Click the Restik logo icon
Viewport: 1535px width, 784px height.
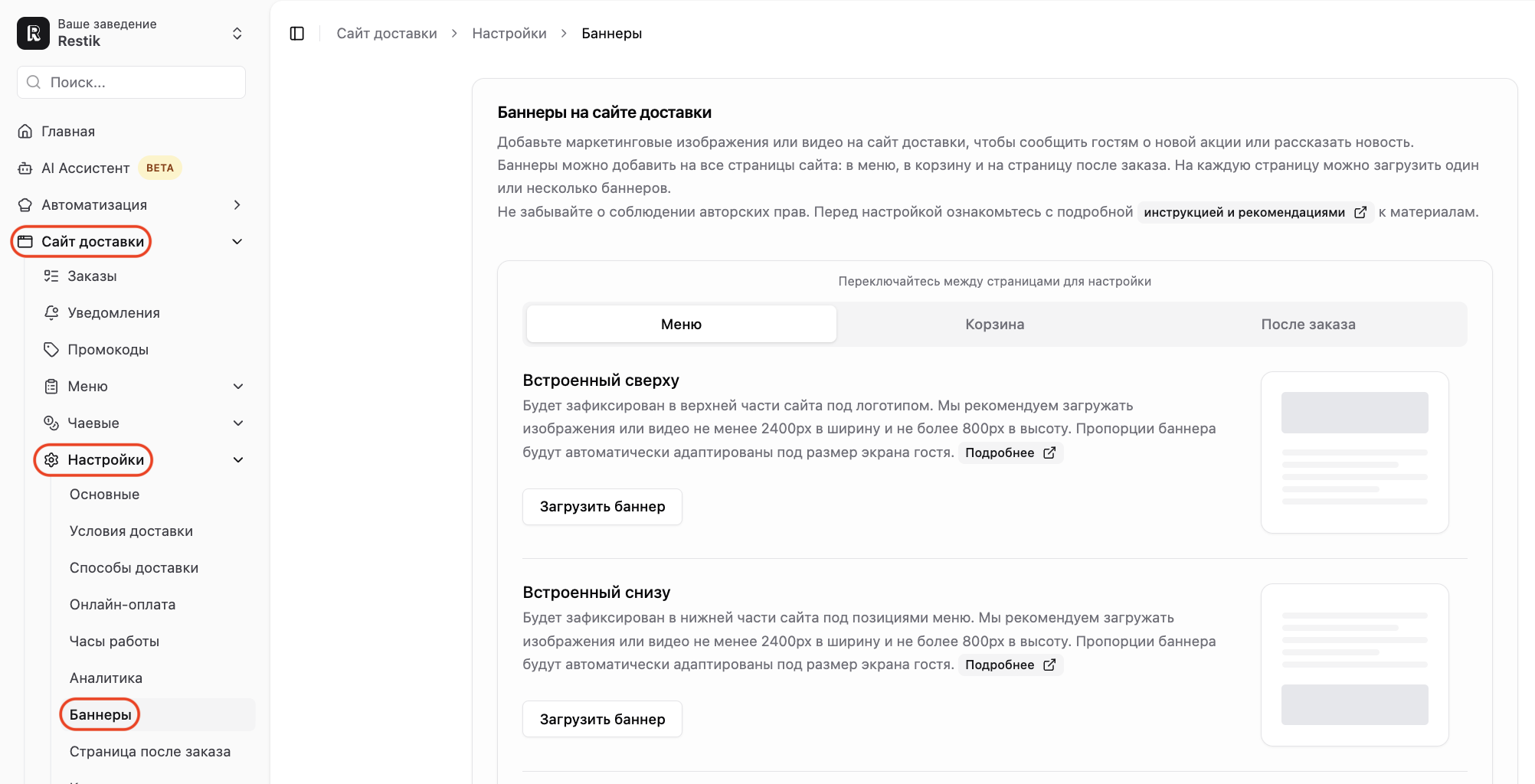(x=33, y=33)
